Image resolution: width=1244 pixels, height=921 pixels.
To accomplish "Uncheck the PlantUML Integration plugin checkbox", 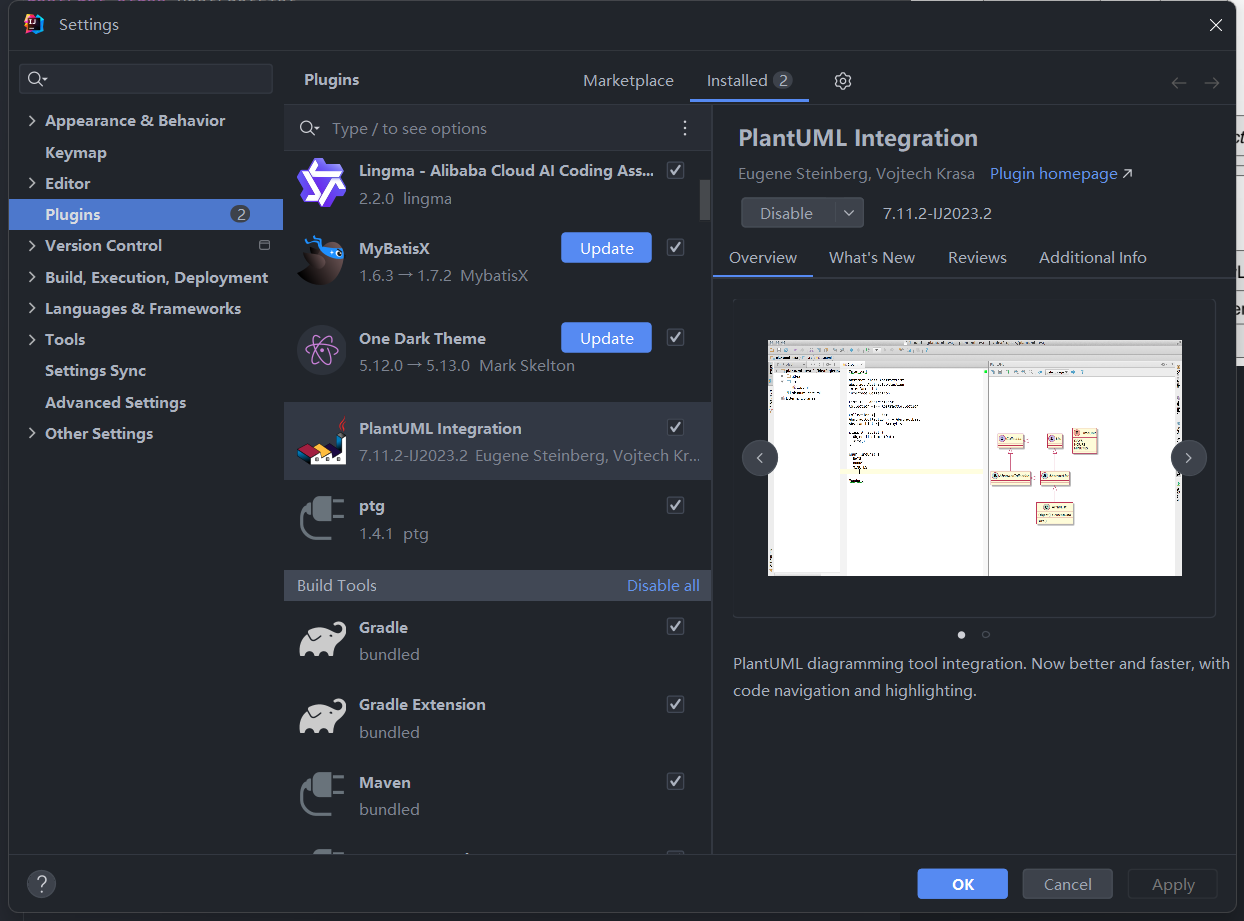I will point(676,428).
